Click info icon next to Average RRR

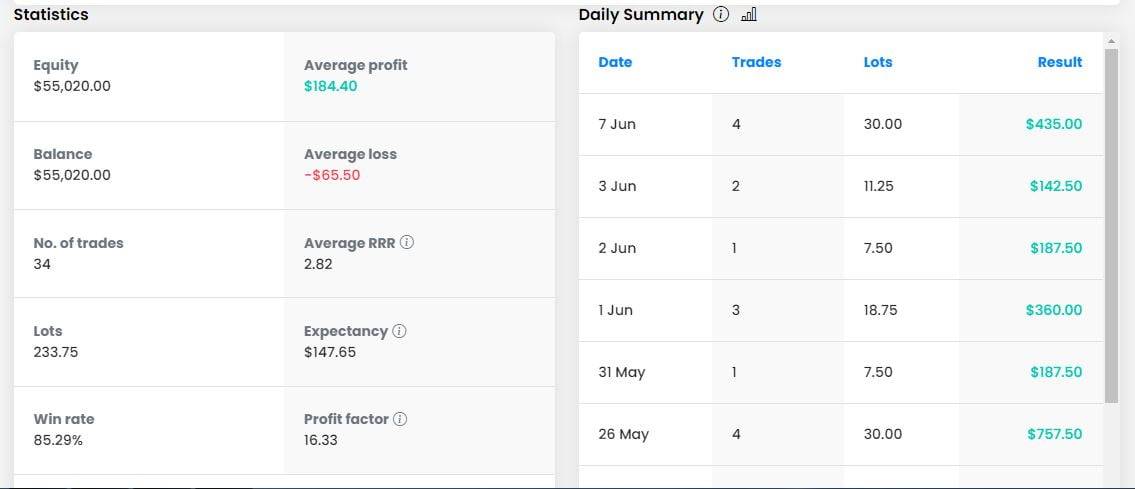tap(407, 243)
